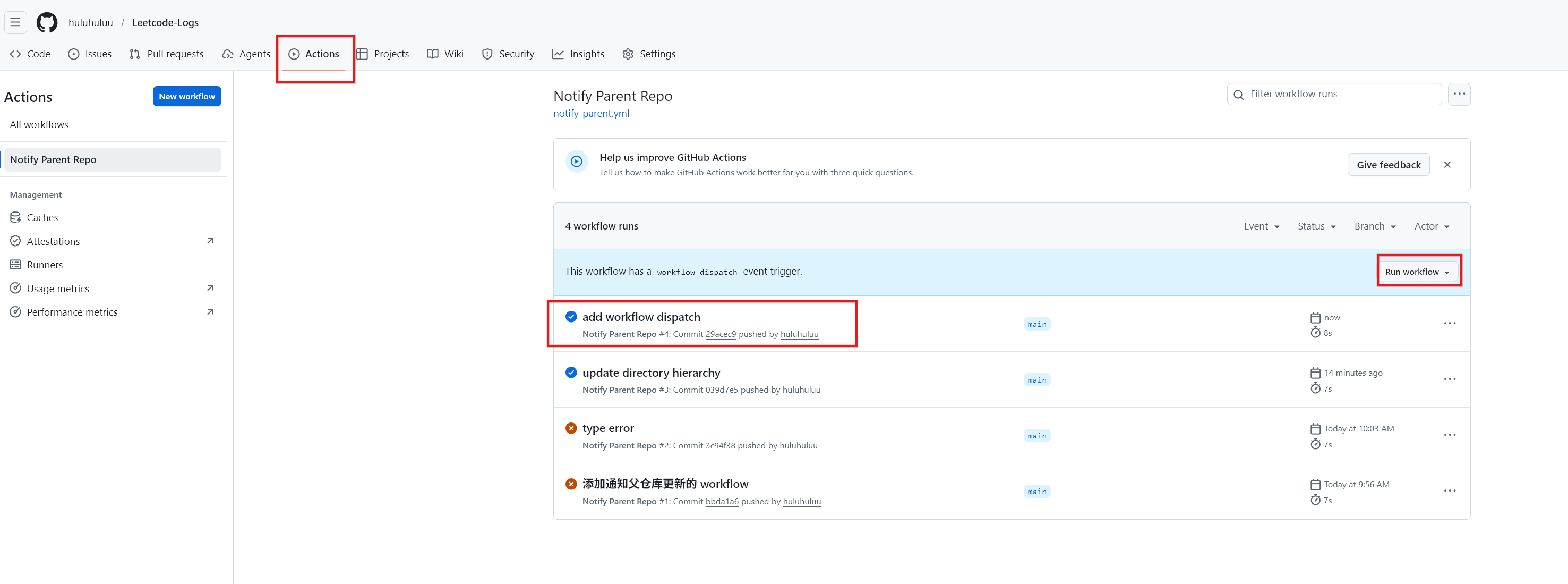Expand the Actor filter dropdown
Viewport: 1568px width, 584px height.
[1431, 226]
